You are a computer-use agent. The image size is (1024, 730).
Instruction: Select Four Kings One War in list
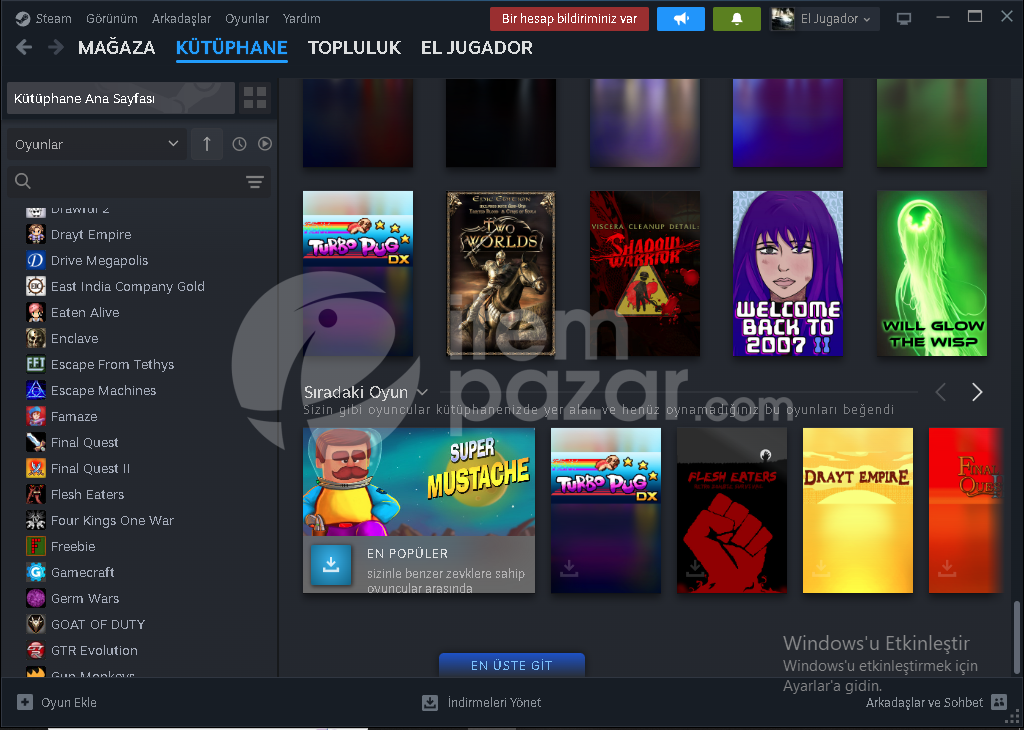(x=112, y=520)
